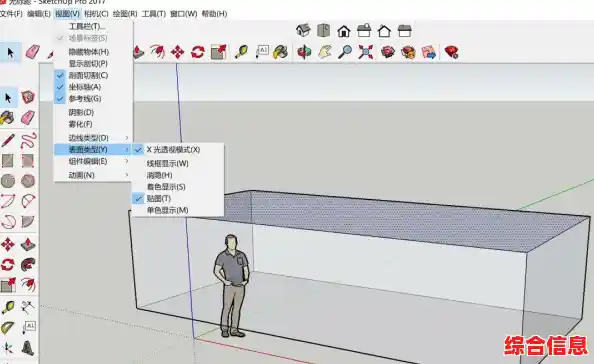
Task: Expand the 动画(N) submenu
Action: pyautogui.click(x=93, y=175)
